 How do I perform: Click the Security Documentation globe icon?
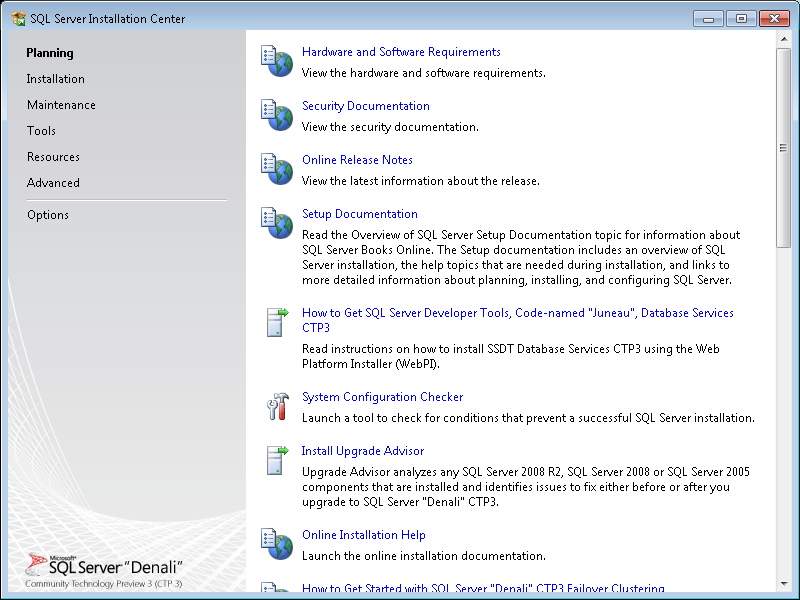click(277, 115)
